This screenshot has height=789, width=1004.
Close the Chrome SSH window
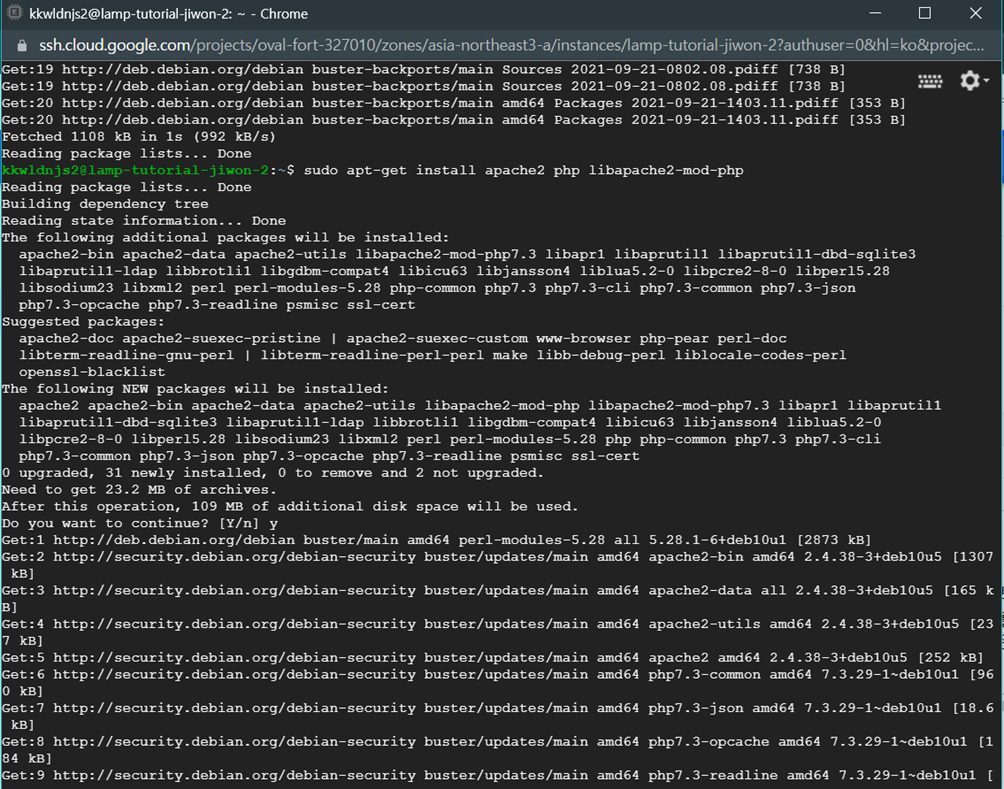point(975,13)
